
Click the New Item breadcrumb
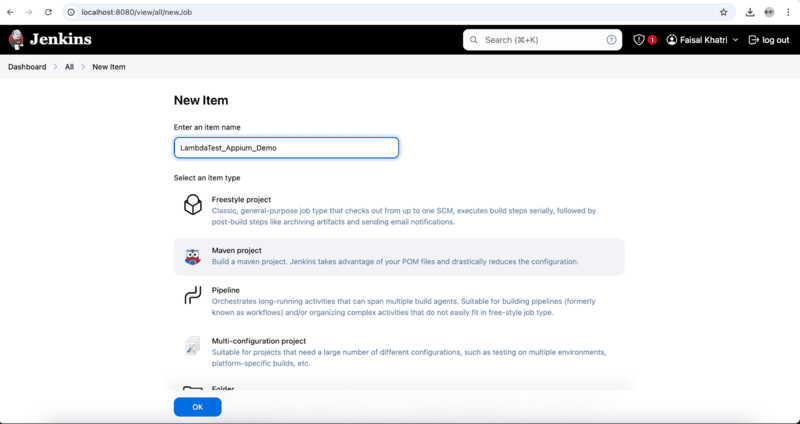pos(109,67)
